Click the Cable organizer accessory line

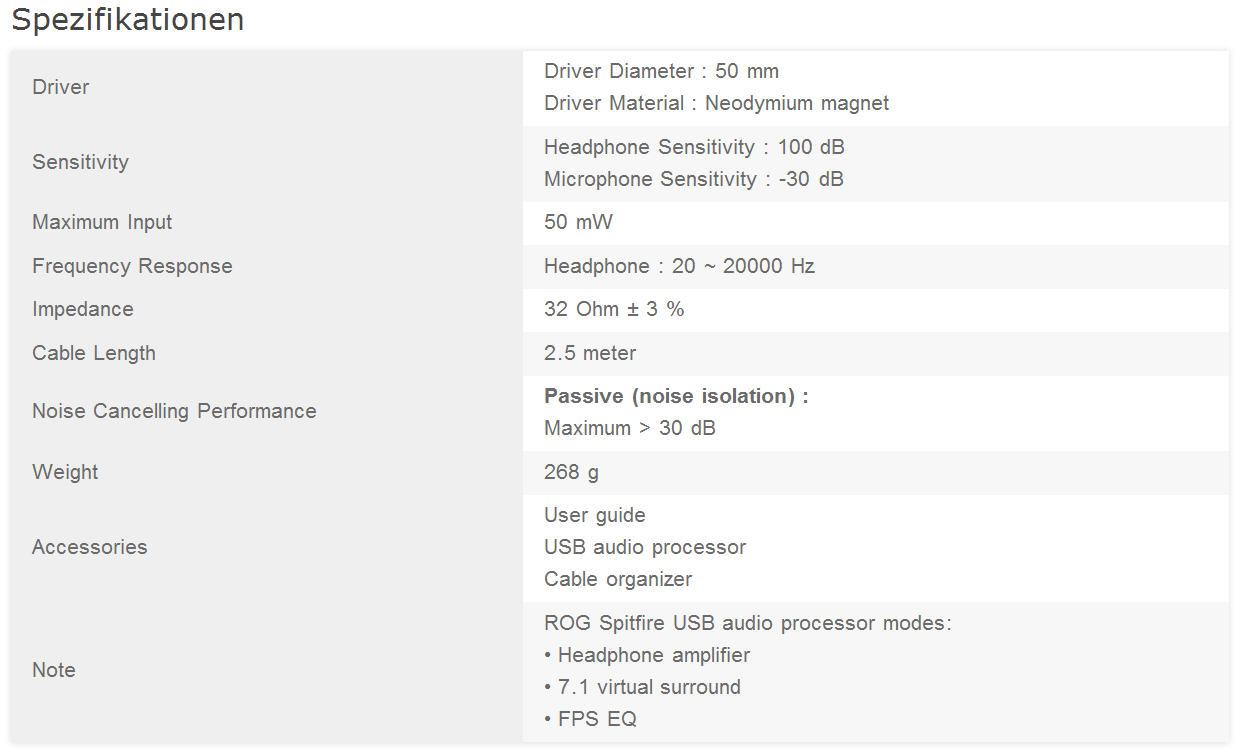tap(618, 579)
